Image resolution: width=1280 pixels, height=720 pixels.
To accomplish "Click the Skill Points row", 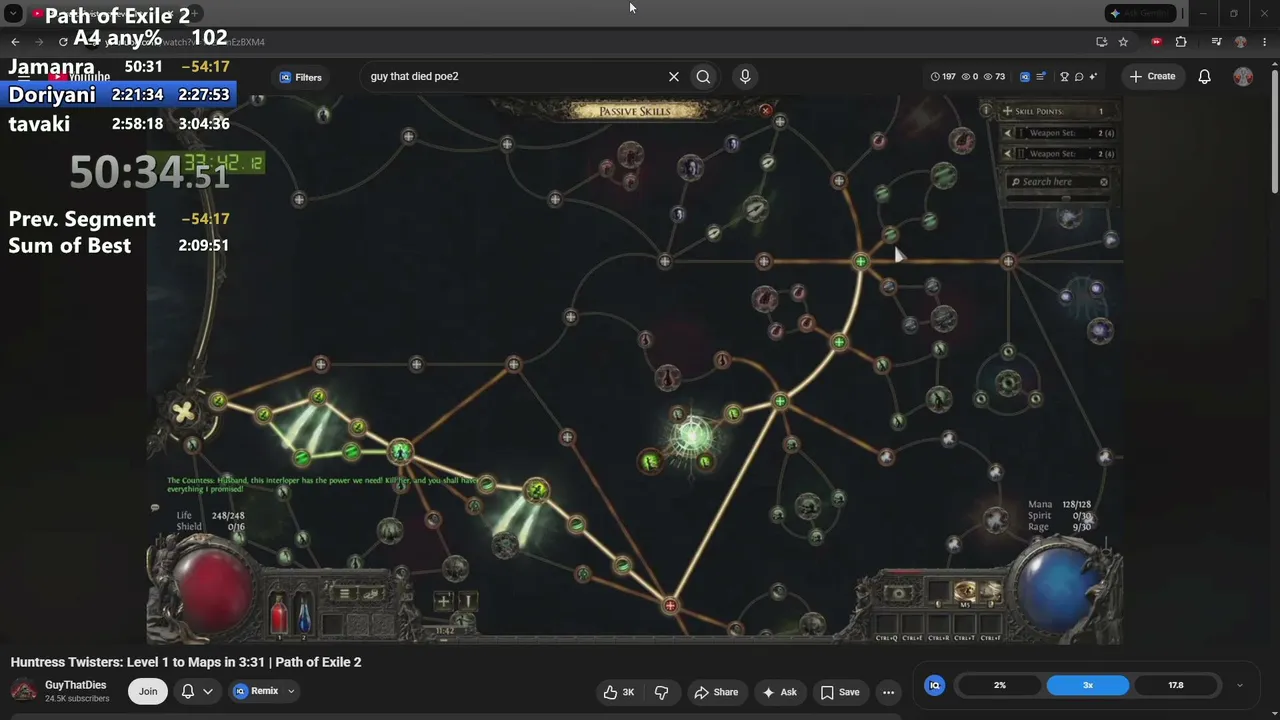I will (1058, 111).
